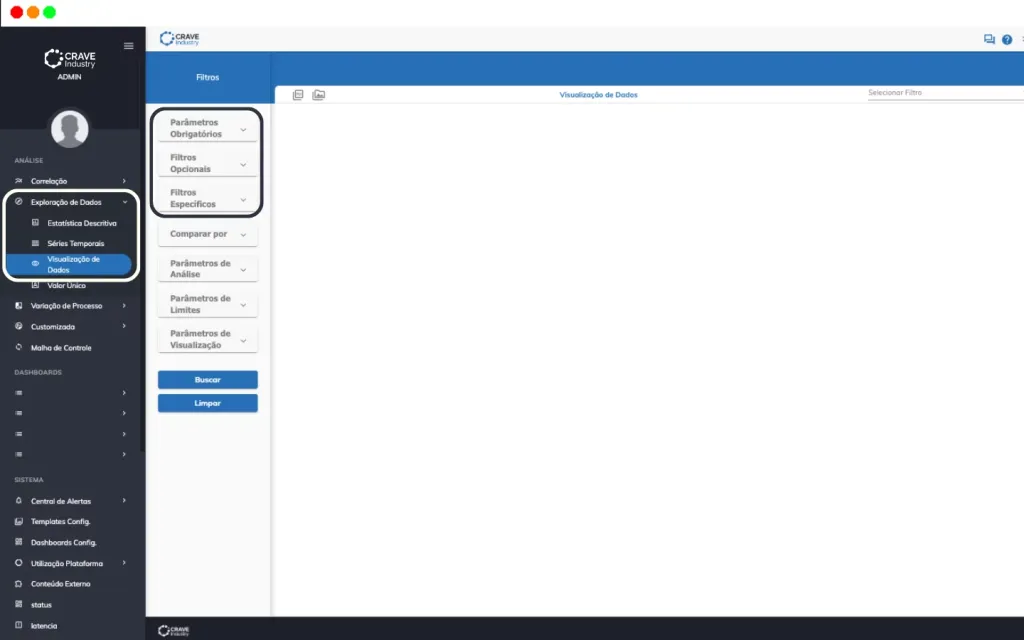Screen dimensions: 1024x640
Task: Open Valor Único page
Action: [66, 285]
